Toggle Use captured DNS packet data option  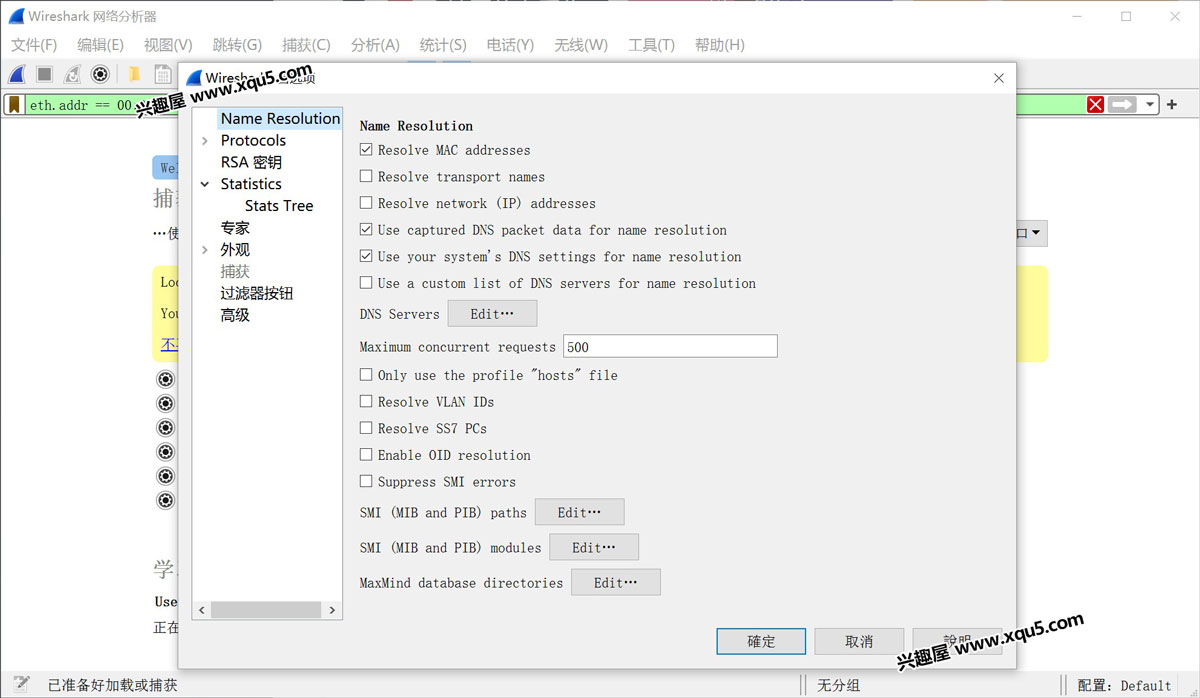pyautogui.click(x=366, y=230)
